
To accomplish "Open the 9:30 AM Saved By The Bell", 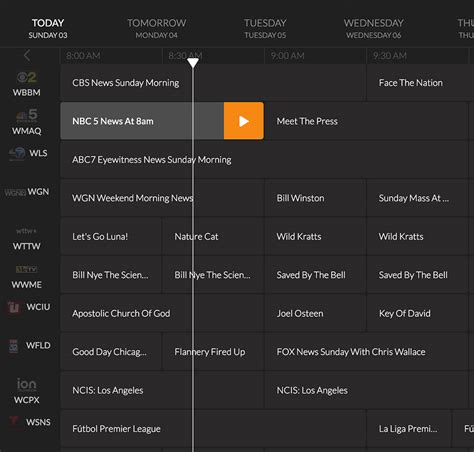I will tap(417, 275).
